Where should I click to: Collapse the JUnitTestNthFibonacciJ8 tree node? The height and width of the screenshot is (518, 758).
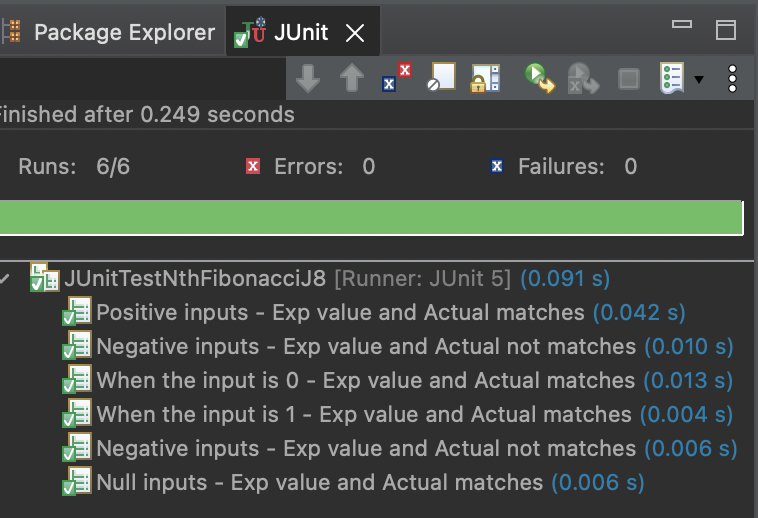click(6, 278)
